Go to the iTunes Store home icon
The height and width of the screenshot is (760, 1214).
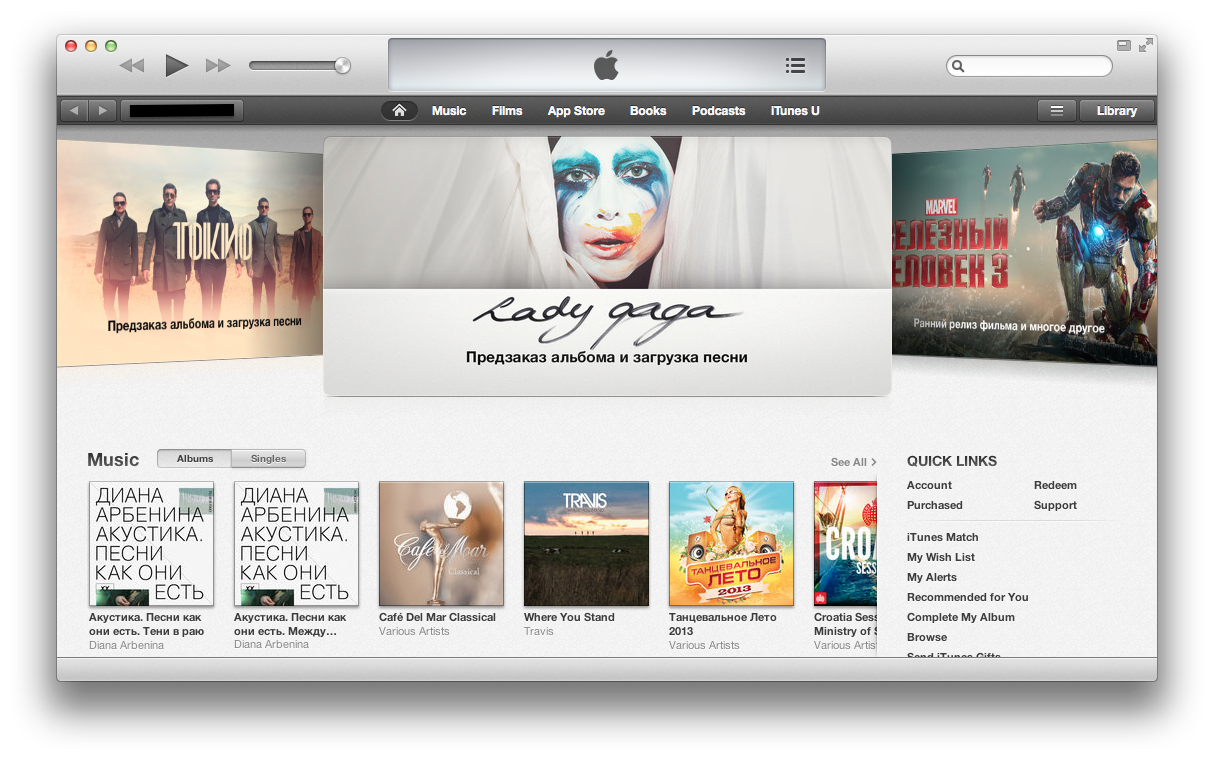point(399,110)
